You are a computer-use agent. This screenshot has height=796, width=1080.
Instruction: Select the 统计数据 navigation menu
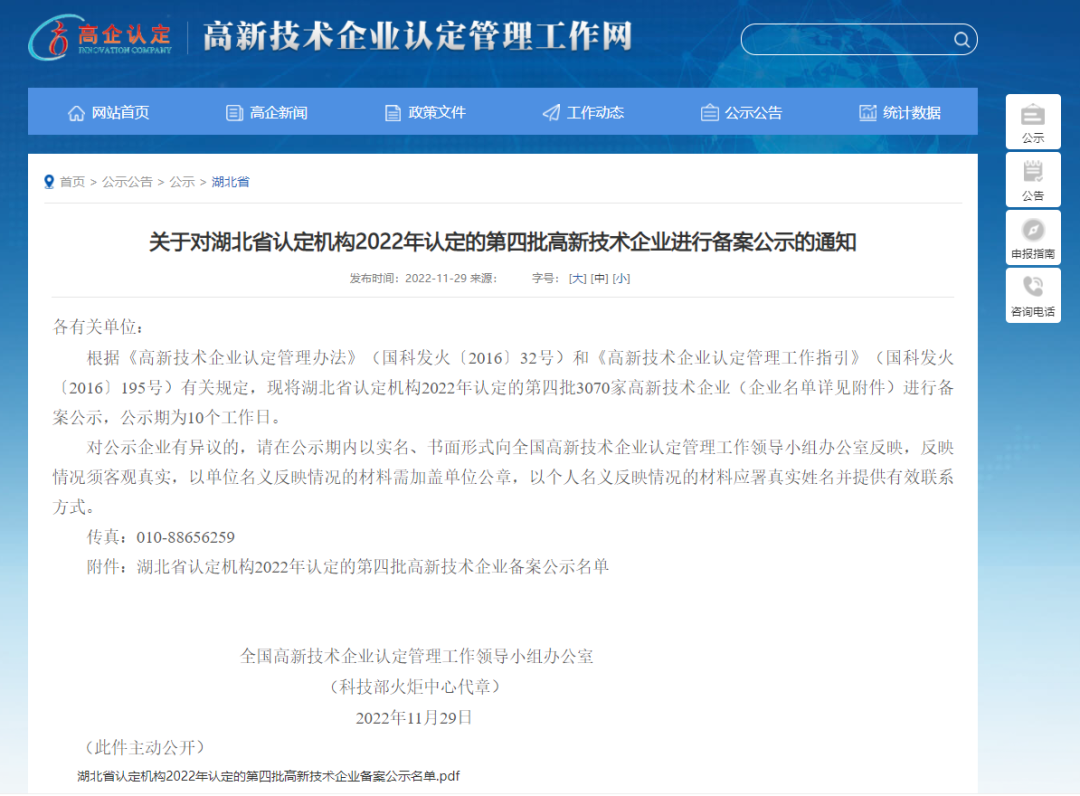tap(900, 113)
